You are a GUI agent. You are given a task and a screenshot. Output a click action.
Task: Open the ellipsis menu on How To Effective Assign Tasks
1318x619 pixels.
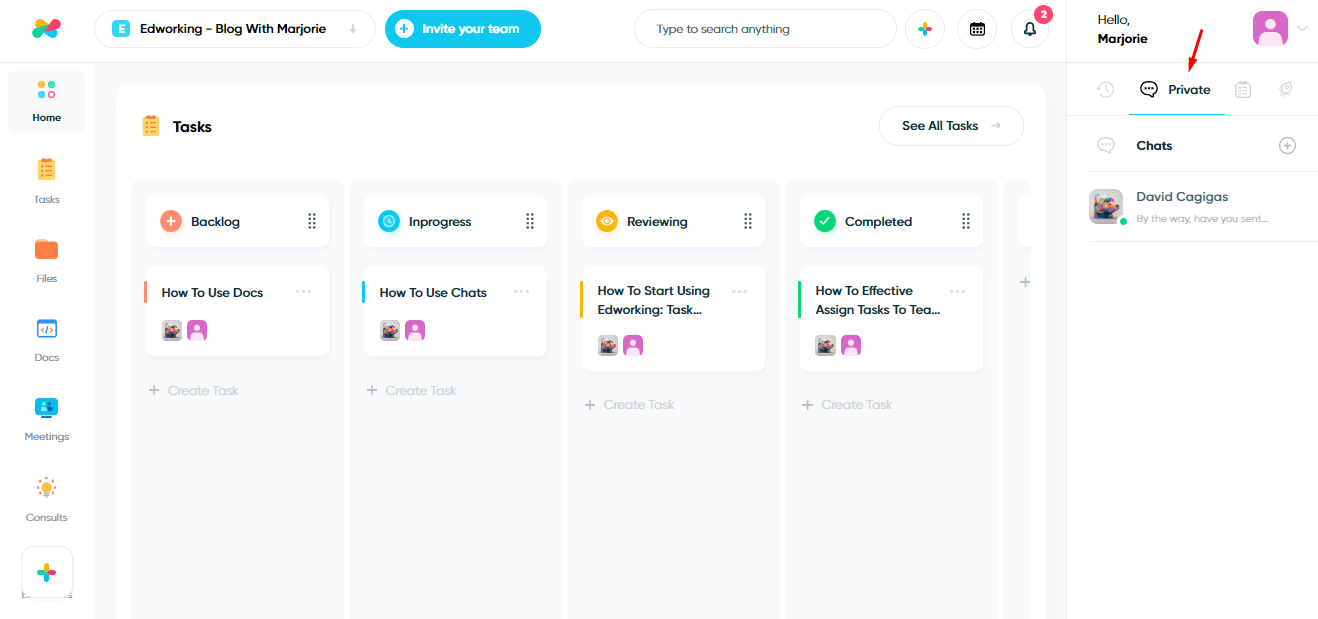click(958, 292)
